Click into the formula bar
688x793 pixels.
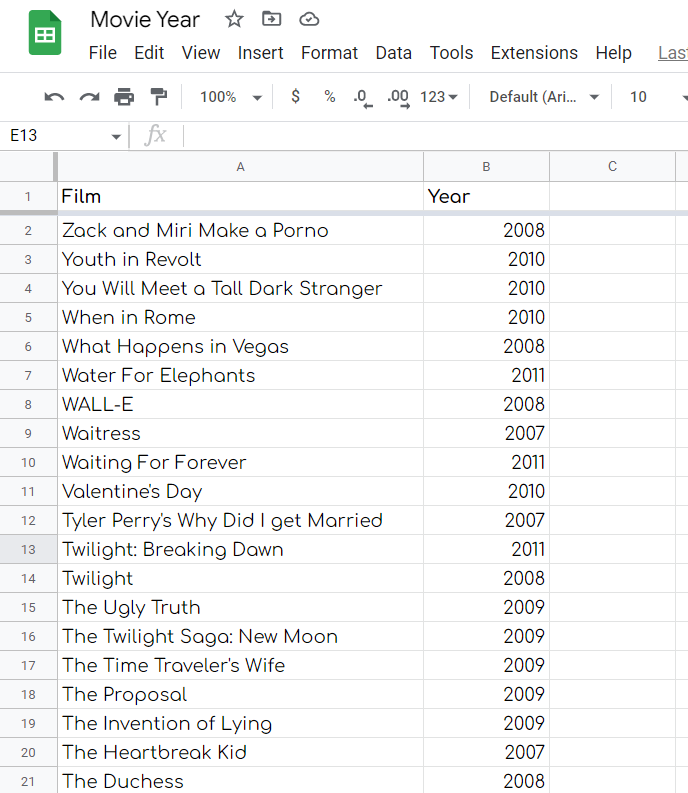(x=435, y=136)
